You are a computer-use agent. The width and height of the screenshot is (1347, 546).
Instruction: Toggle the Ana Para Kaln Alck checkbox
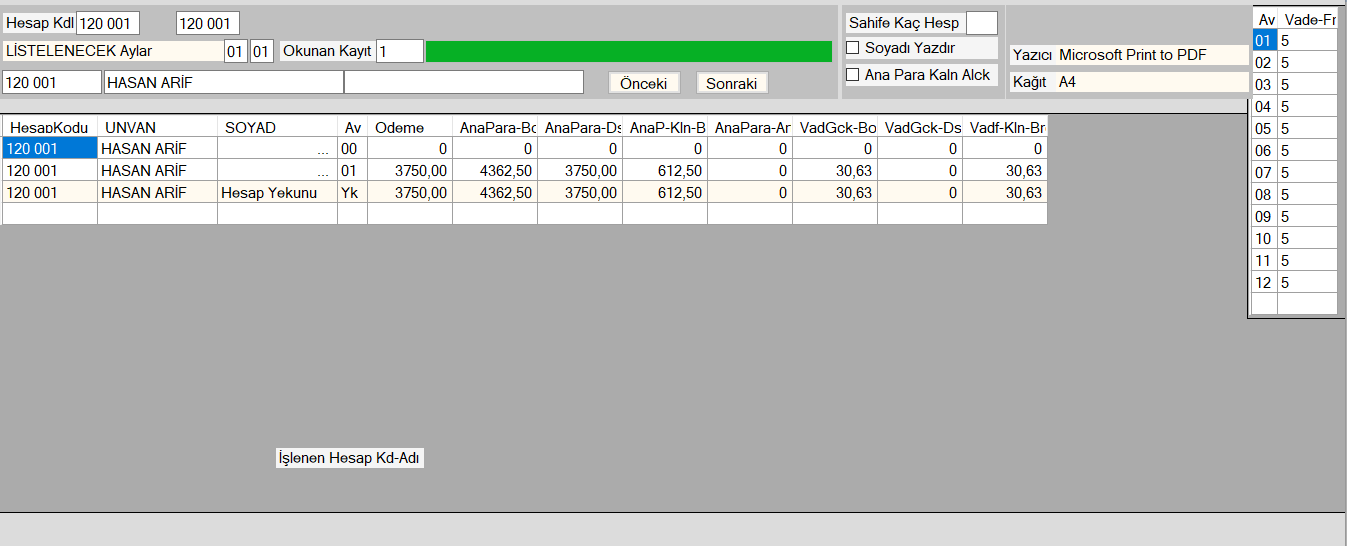click(x=853, y=75)
